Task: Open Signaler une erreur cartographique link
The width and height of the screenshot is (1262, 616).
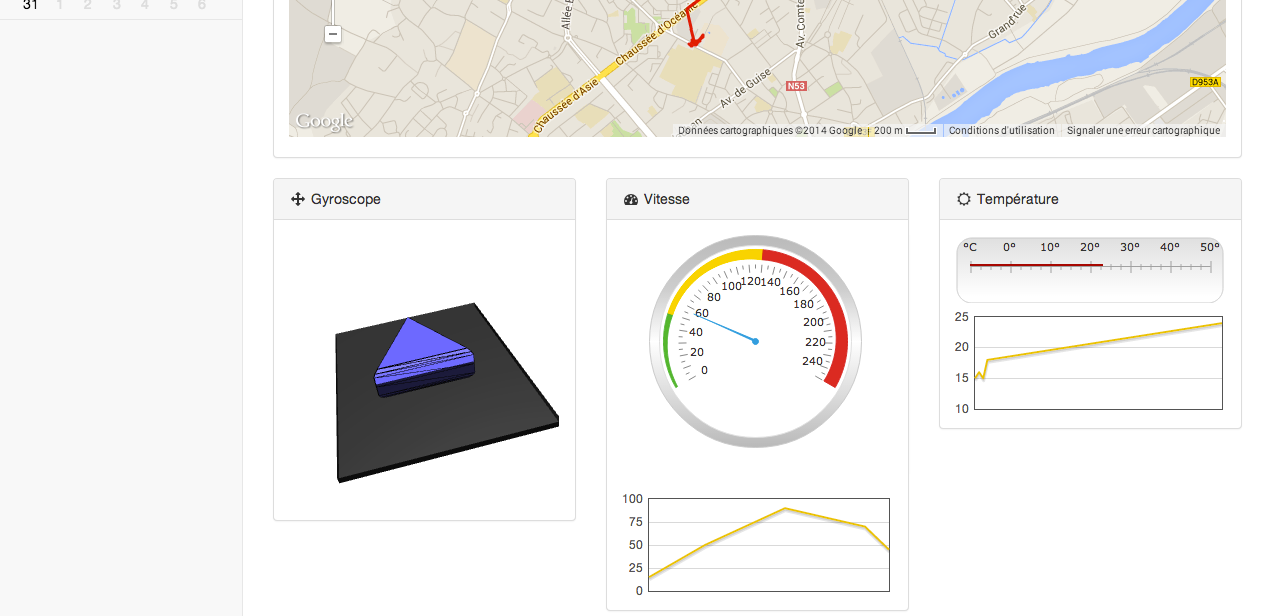Action: click(1143, 131)
